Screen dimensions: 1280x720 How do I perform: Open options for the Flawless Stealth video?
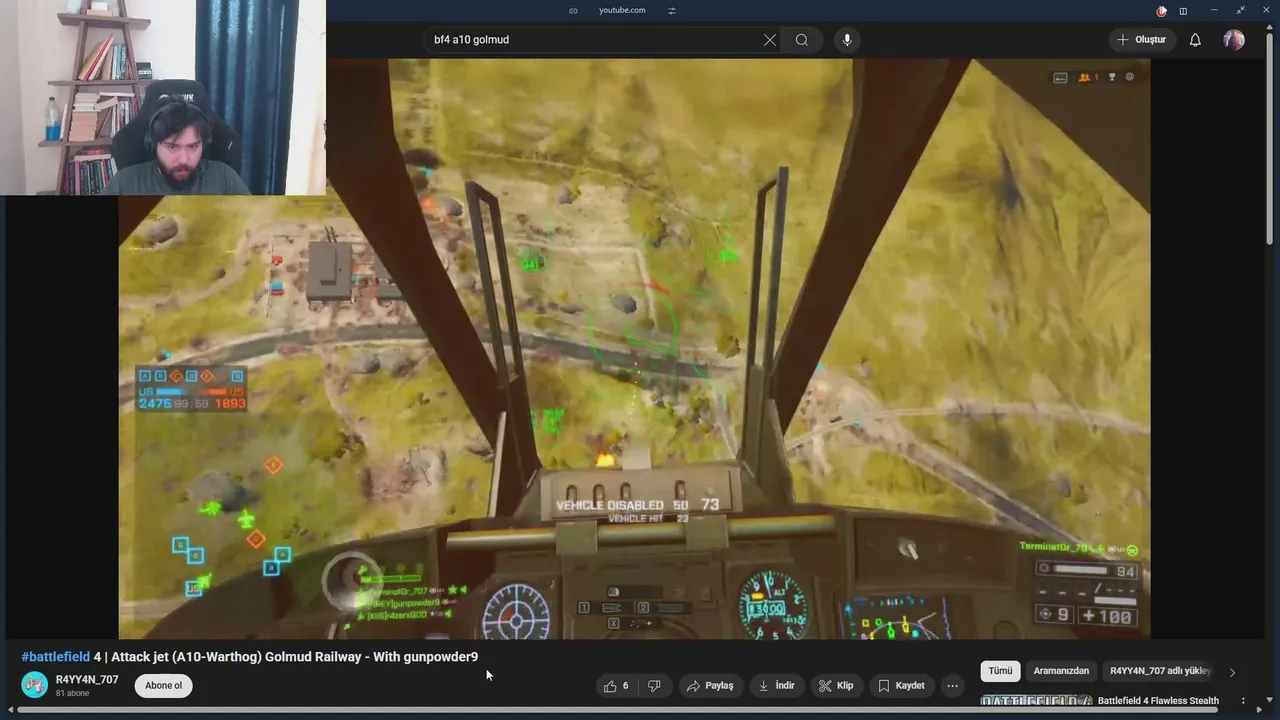tap(1243, 701)
